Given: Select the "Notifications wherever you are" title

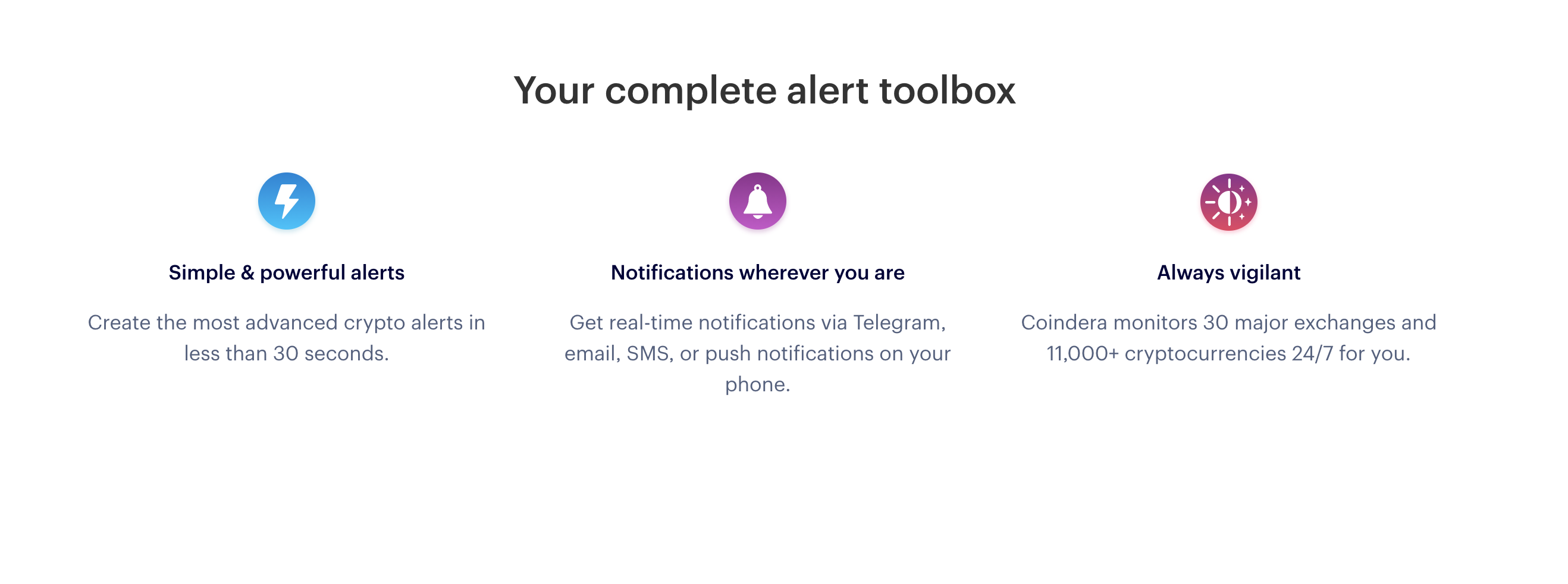Looking at the screenshot, I should (x=757, y=272).
